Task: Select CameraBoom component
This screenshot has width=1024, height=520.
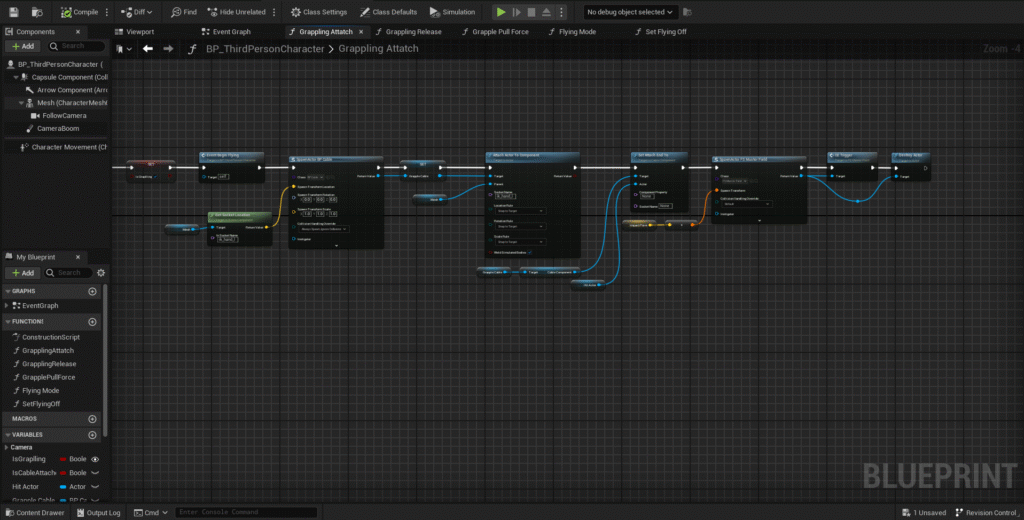Action: (52, 129)
